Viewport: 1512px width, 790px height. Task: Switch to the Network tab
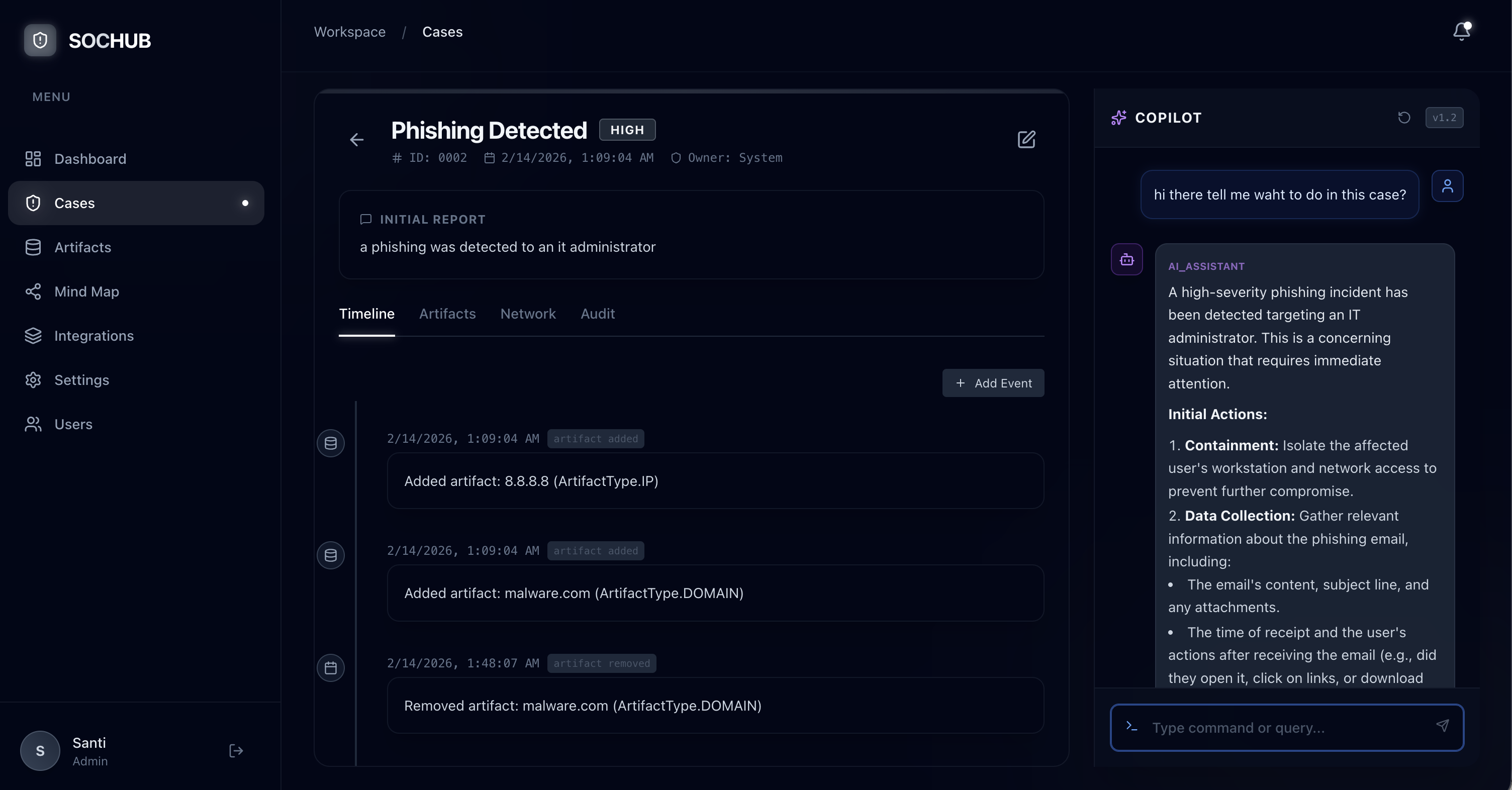click(527, 314)
